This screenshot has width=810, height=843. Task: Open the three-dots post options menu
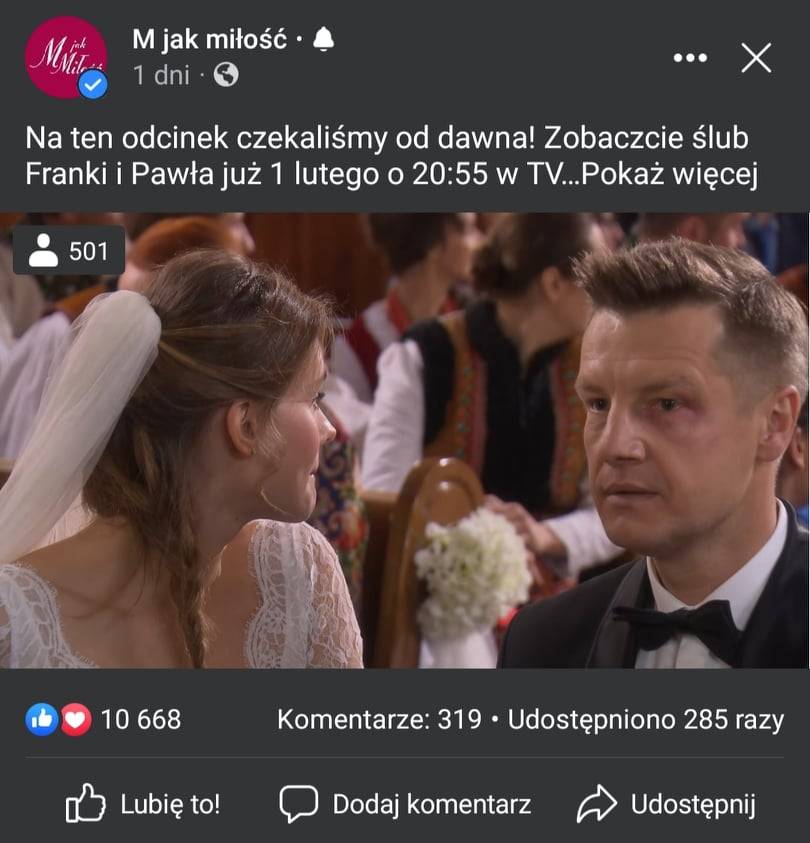click(x=690, y=58)
